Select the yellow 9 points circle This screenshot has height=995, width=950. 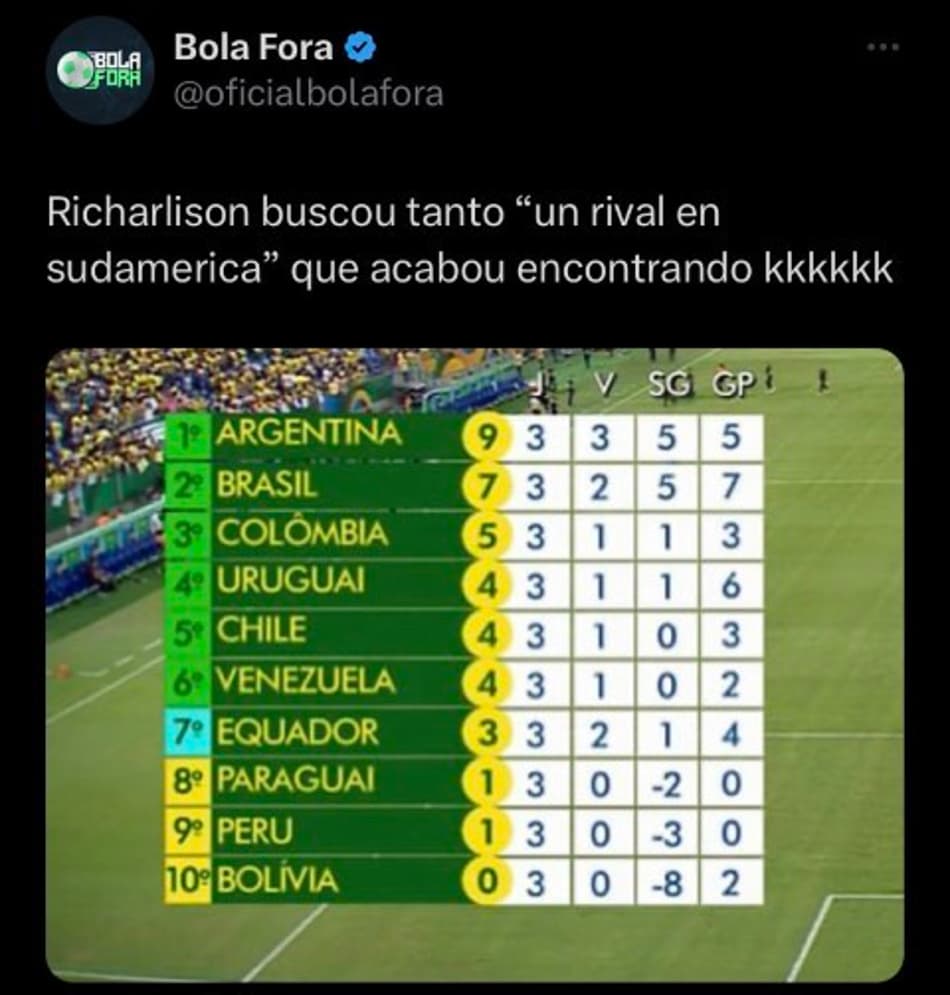486,438
